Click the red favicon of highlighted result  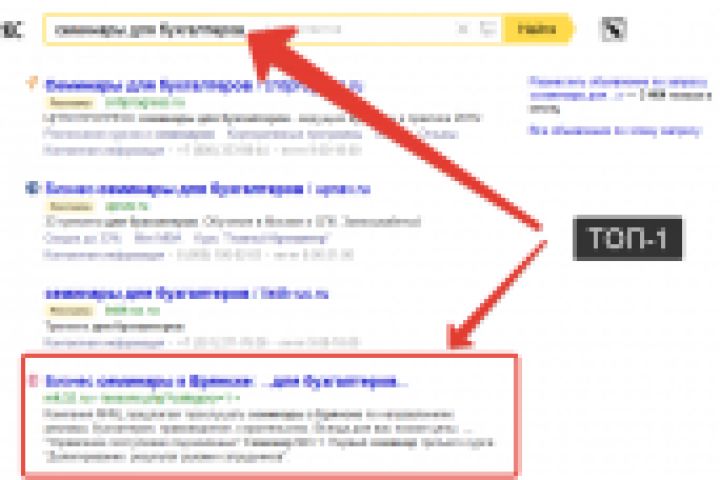(x=33, y=380)
